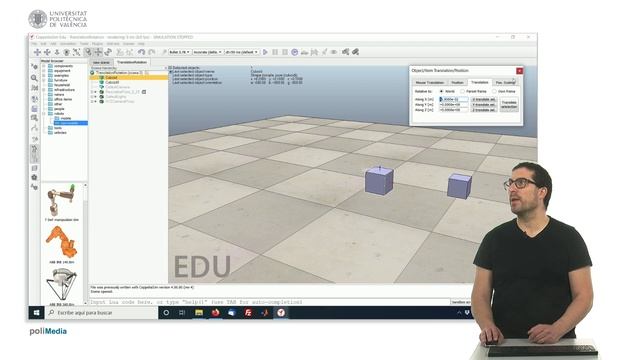640x360 pixels.
Task: Open the dynamics accuracy dropdown
Action: pyautogui.click(x=207, y=52)
